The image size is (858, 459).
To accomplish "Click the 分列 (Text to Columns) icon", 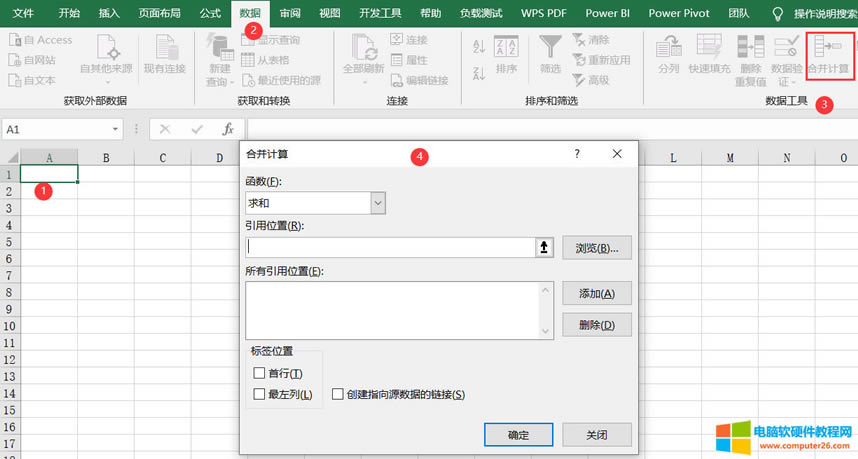I will pyautogui.click(x=668, y=55).
